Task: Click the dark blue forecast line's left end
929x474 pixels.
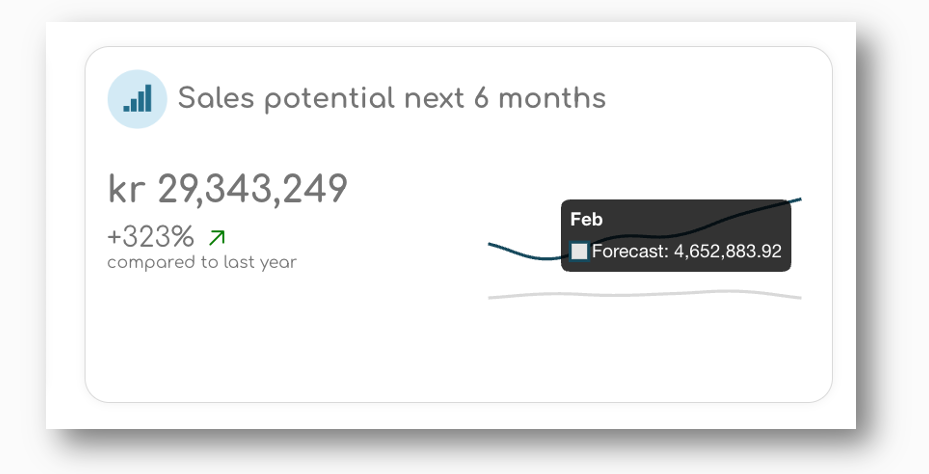Action: click(492, 245)
